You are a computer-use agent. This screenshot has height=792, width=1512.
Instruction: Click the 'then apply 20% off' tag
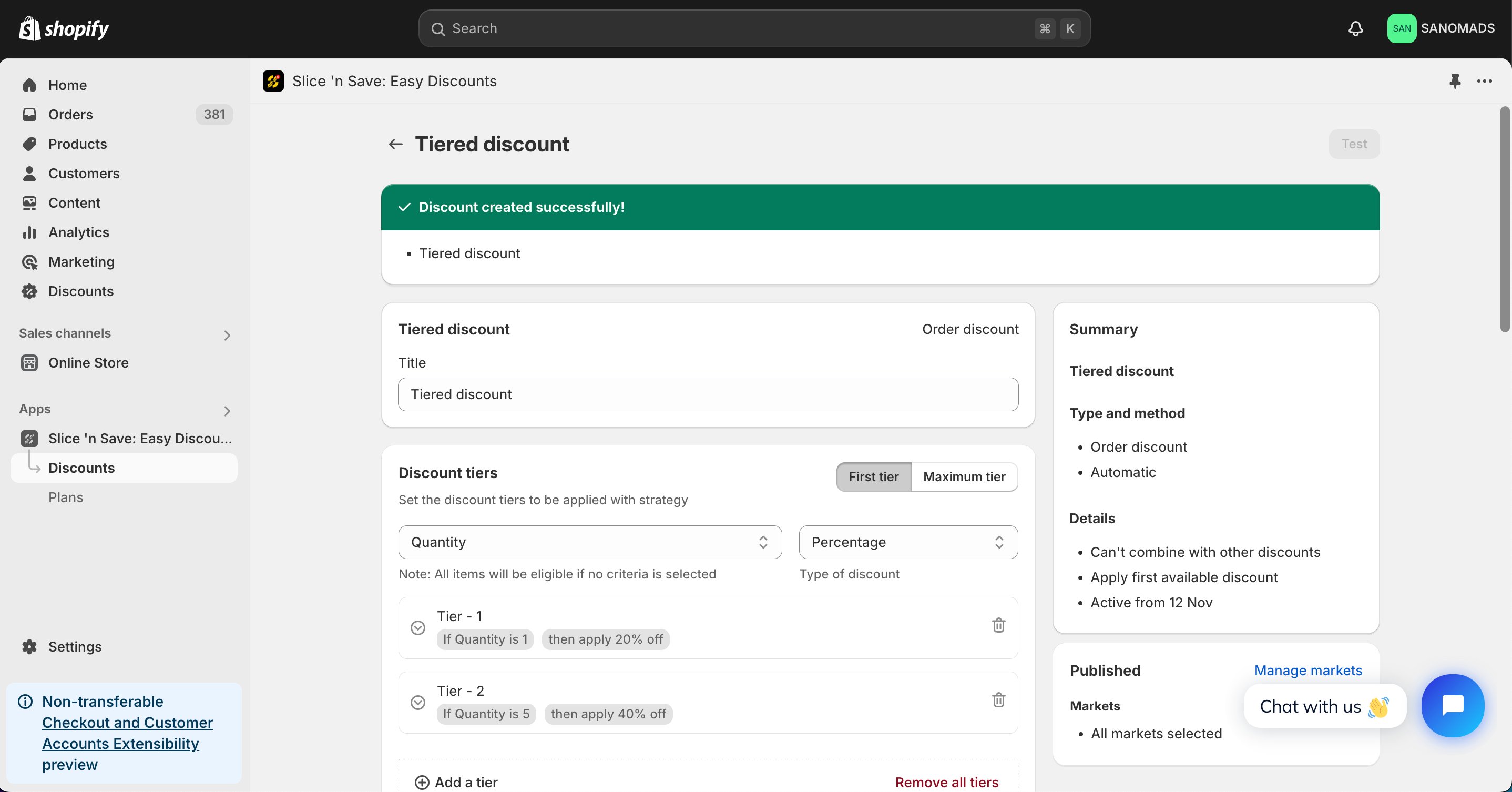click(605, 639)
